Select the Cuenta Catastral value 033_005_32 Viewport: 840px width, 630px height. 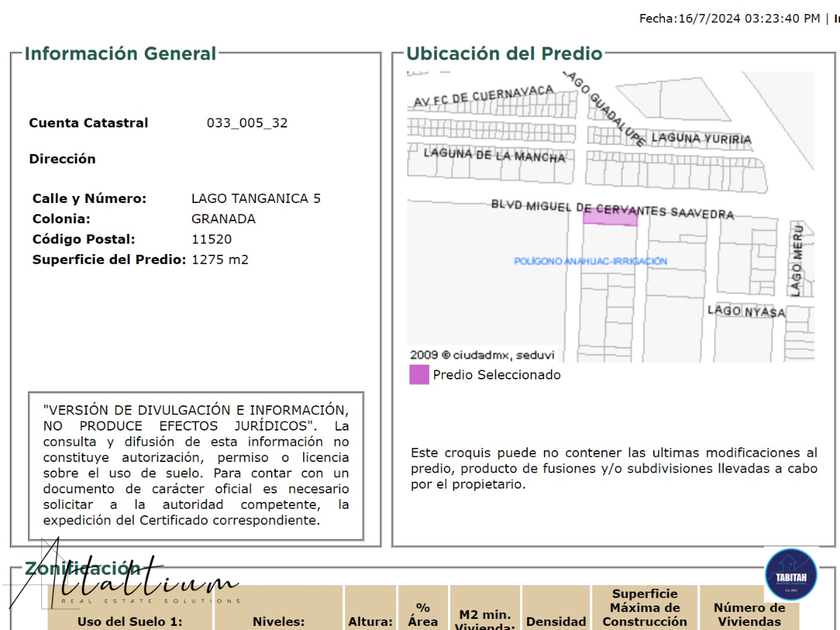(247, 123)
